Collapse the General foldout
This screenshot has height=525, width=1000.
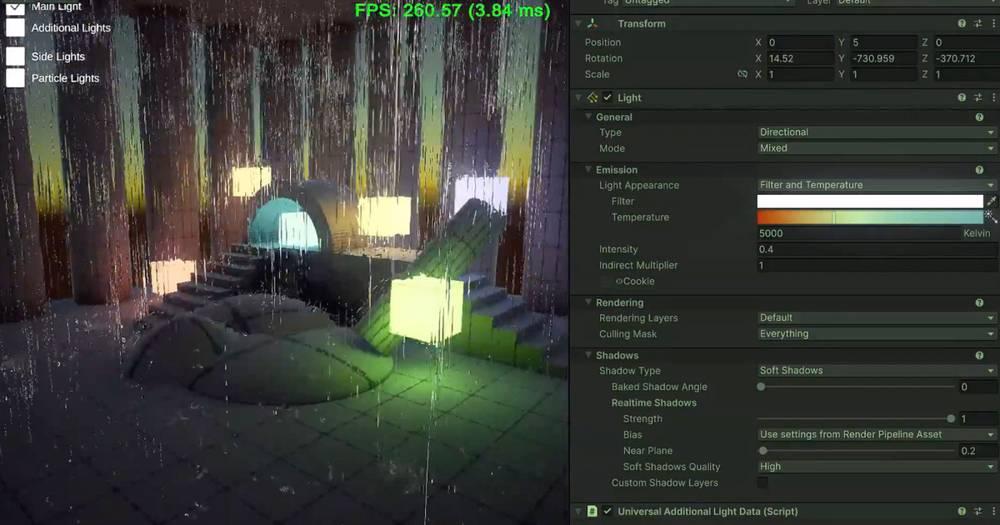pyautogui.click(x=589, y=117)
